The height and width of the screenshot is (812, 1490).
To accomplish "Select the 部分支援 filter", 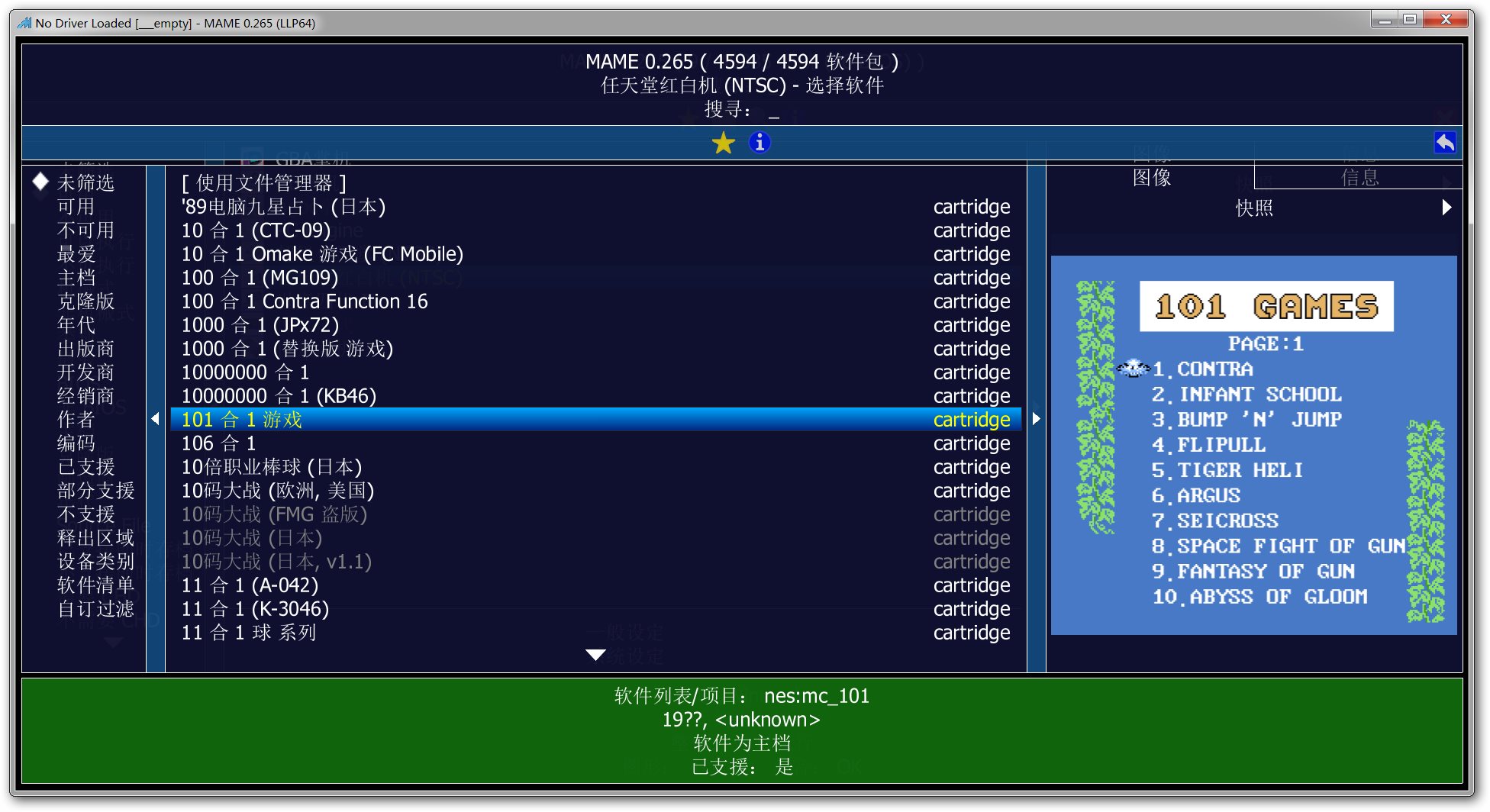I will click(95, 491).
